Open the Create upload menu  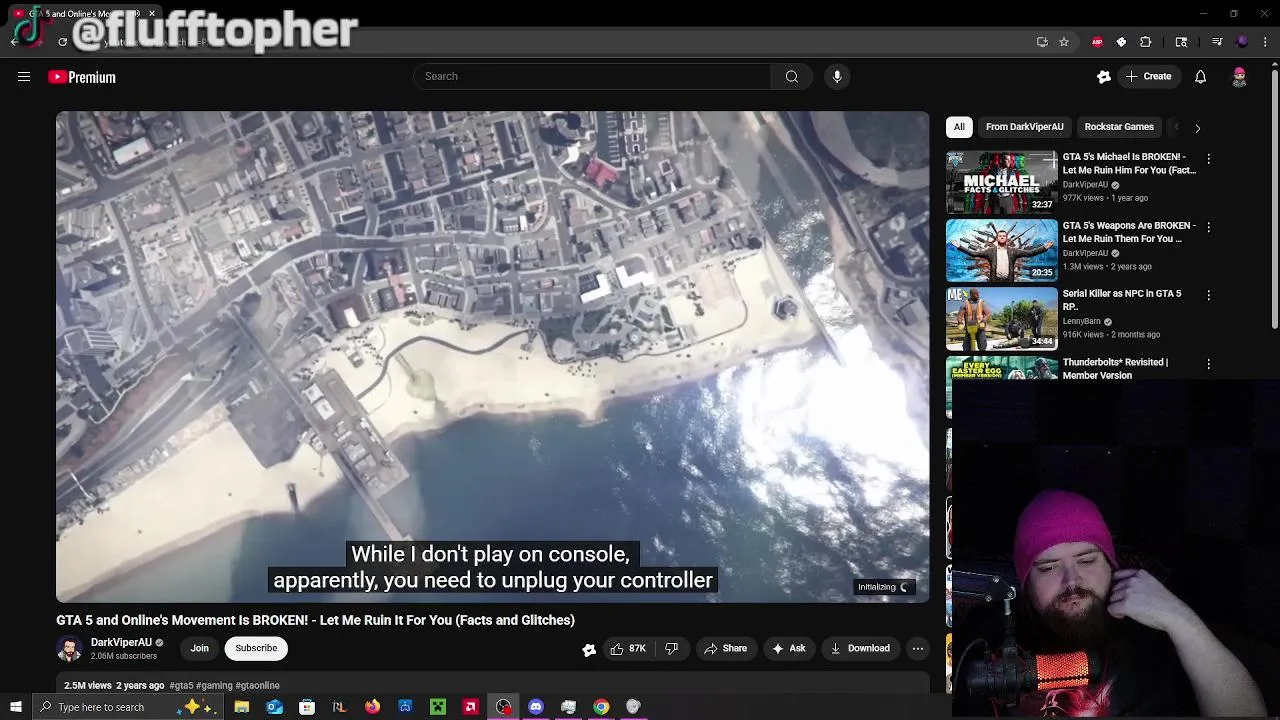point(1148,76)
